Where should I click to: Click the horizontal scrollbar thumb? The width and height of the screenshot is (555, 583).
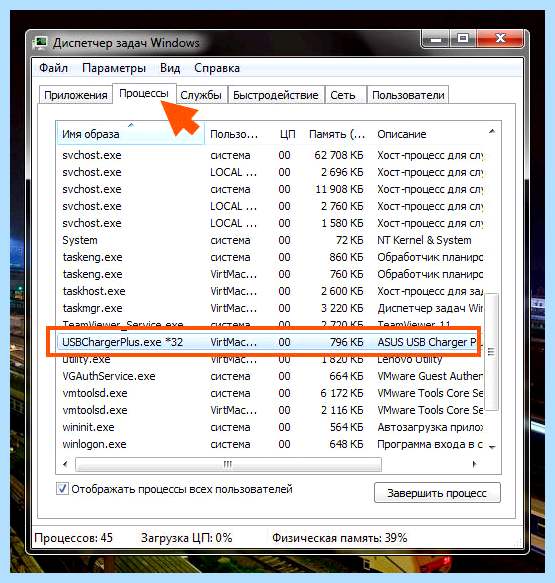(228, 464)
